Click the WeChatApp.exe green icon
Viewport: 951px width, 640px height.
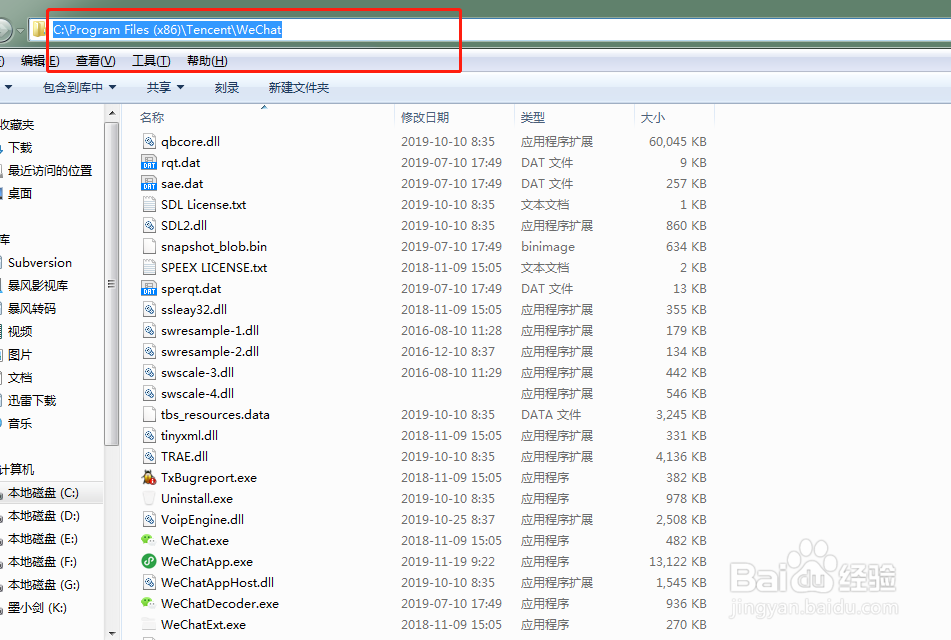coord(149,561)
